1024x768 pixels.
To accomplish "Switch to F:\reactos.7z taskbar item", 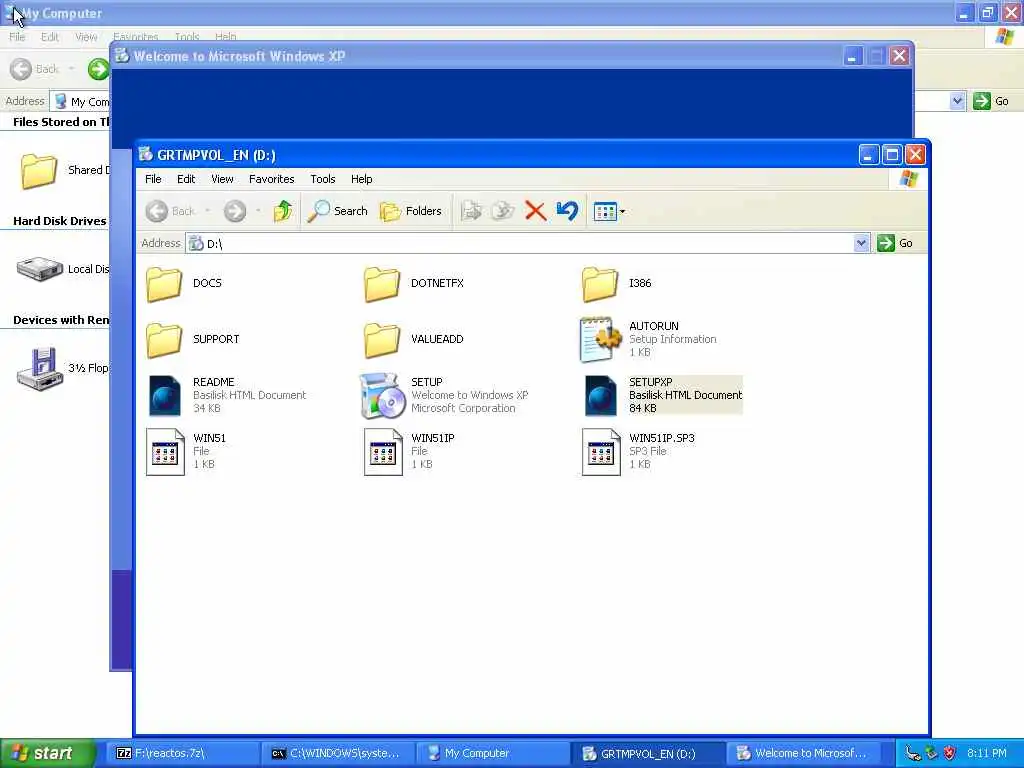I will click(x=185, y=753).
